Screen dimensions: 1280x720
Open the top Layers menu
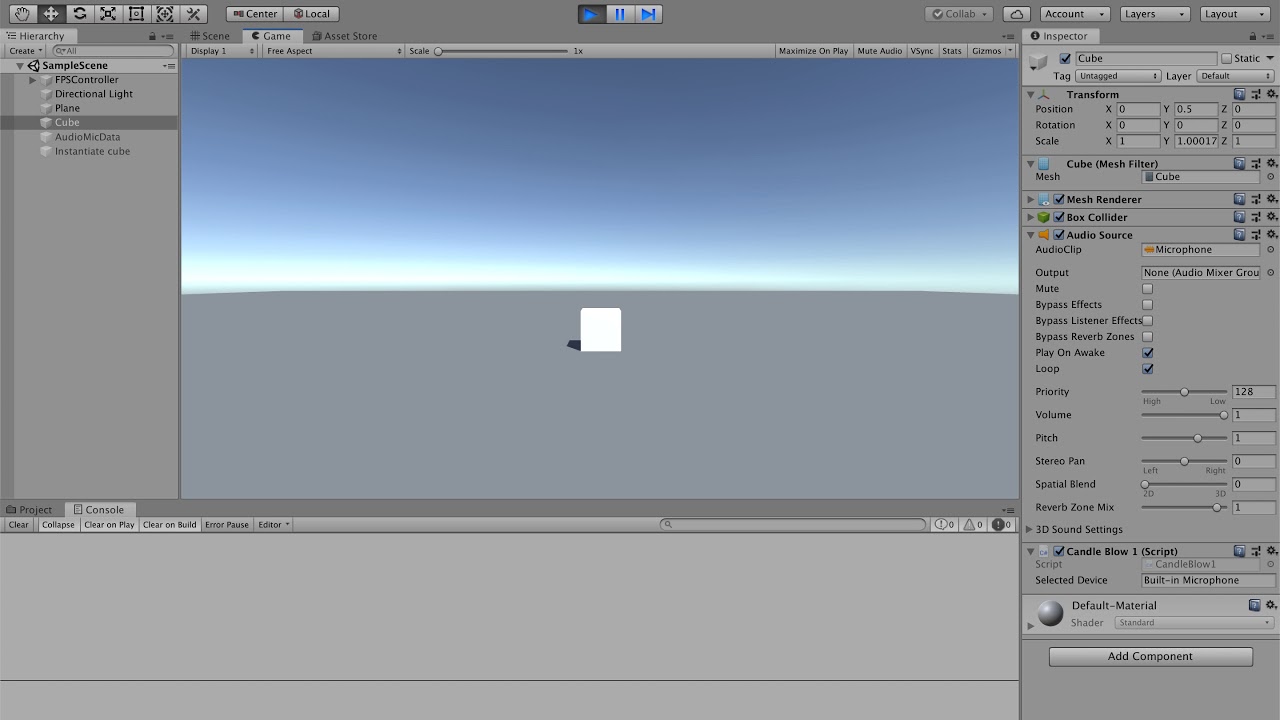(x=1154, y=14)
